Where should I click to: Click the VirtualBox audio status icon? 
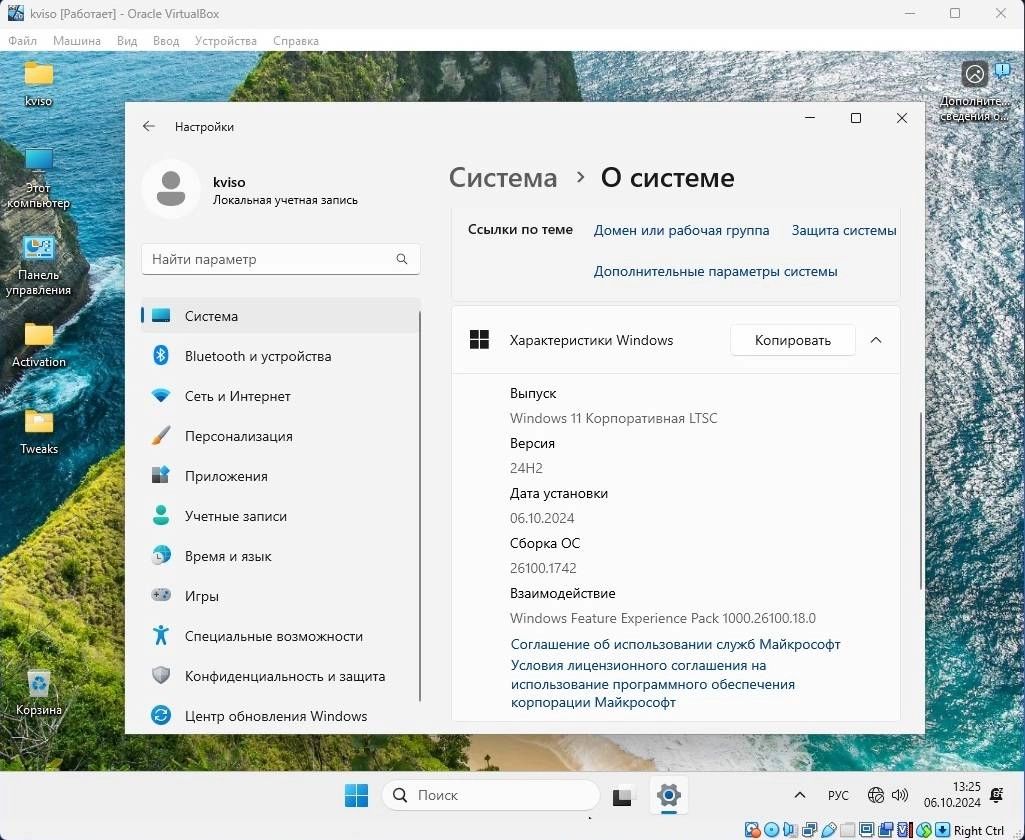[x=790, y=830]
